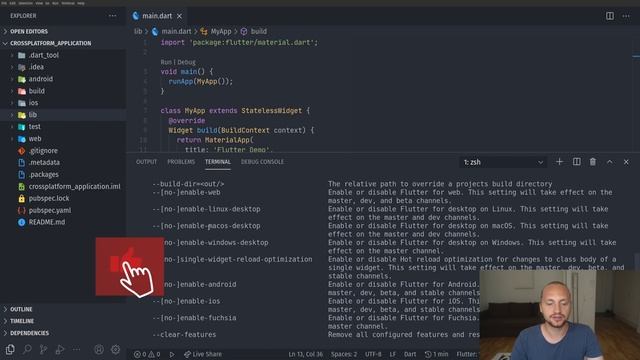The width and height of the screenshot is (640, 360).
Task: Kill terminal with trash icon
Action: click(x=593, y=162)
